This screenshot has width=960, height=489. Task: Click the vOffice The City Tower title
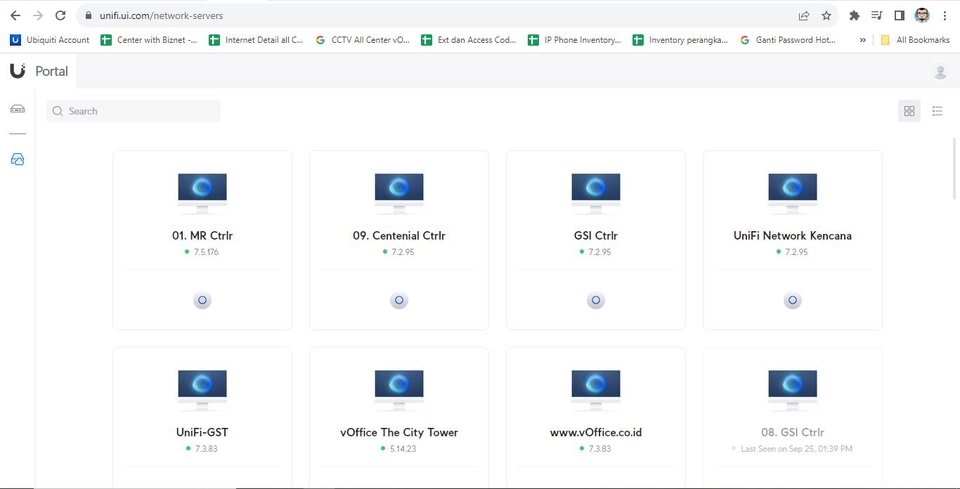click(x=399, y=432)
